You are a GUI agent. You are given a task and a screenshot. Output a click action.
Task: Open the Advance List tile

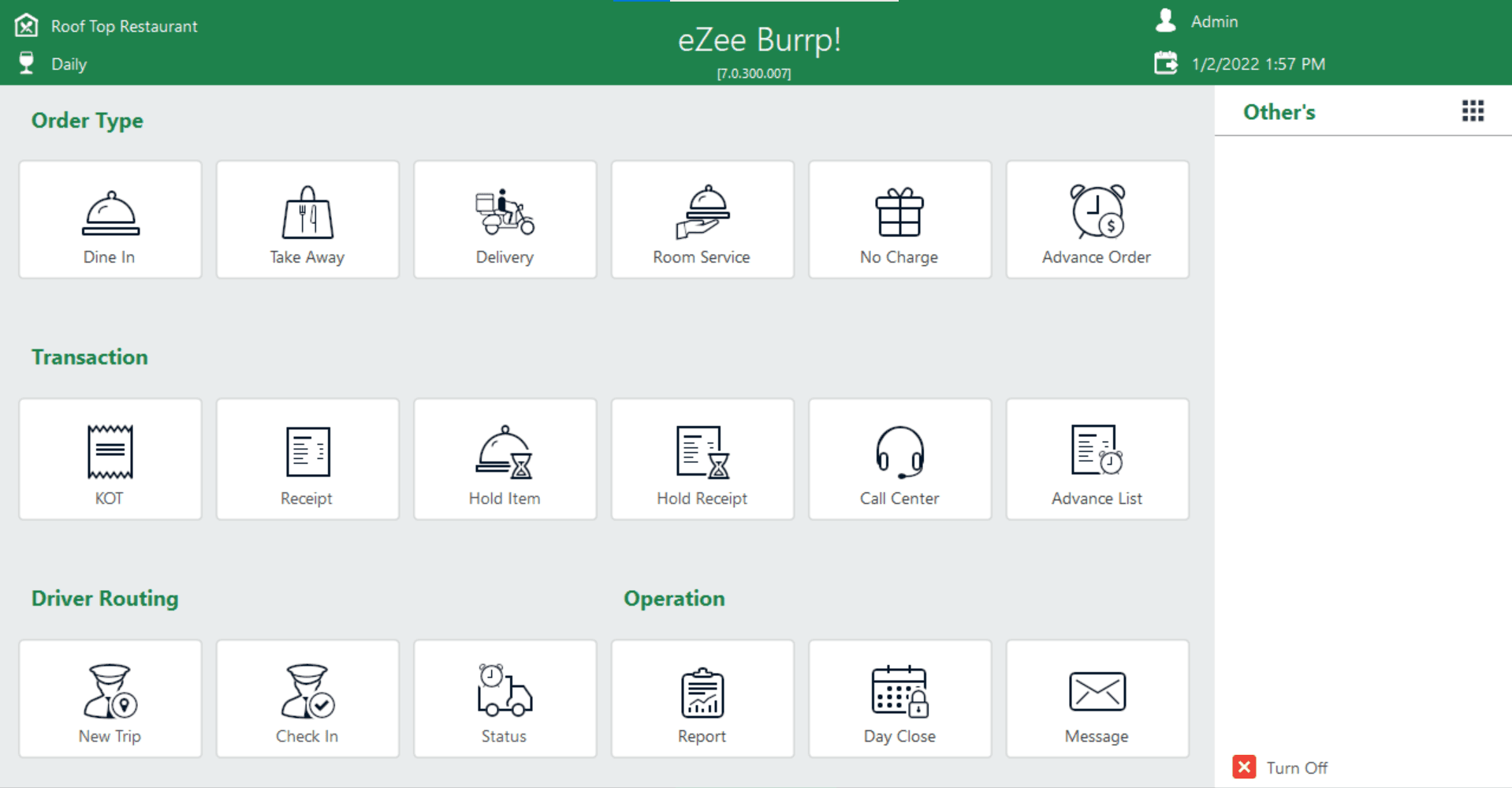[1097, 459]
